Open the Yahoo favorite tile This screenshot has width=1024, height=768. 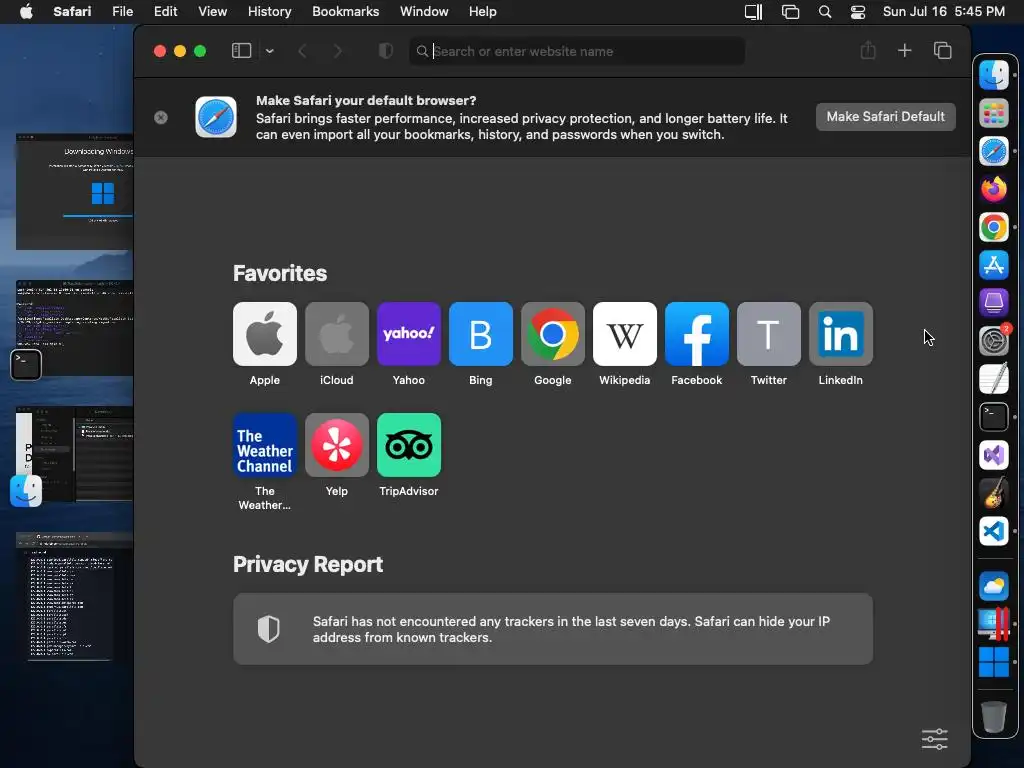tap(409, 334)
